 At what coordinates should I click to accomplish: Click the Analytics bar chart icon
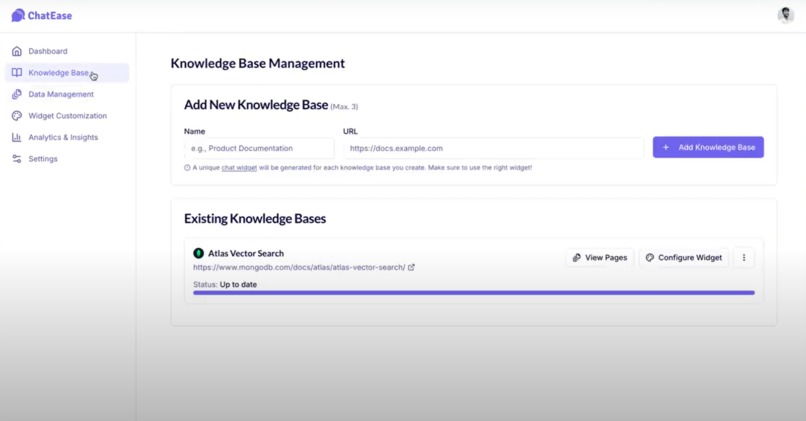tap(17, 137)
